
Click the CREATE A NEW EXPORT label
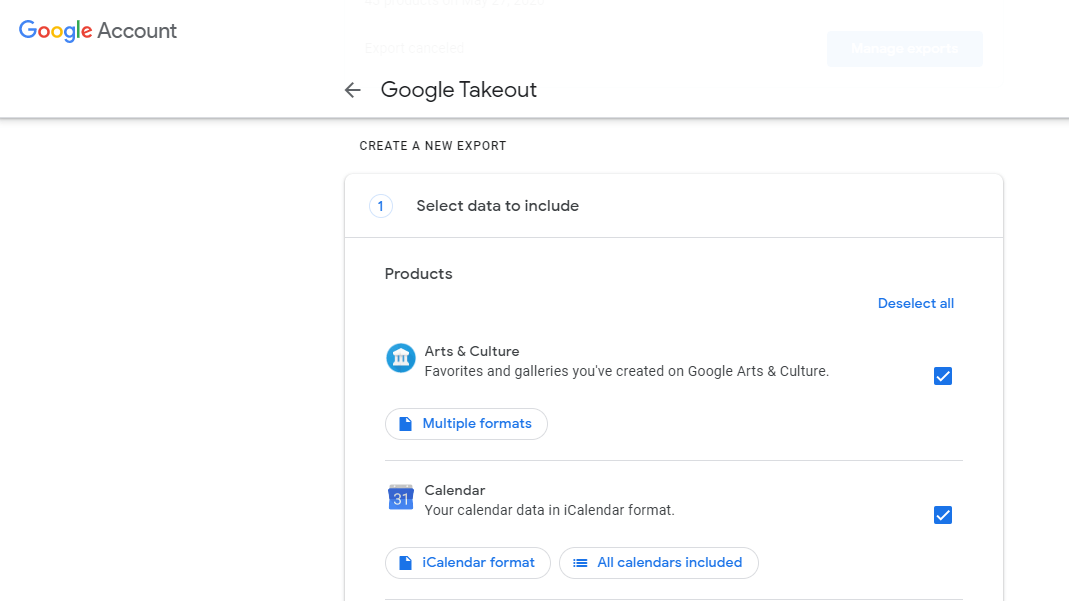pyautogui.click(x=432, y=145)
